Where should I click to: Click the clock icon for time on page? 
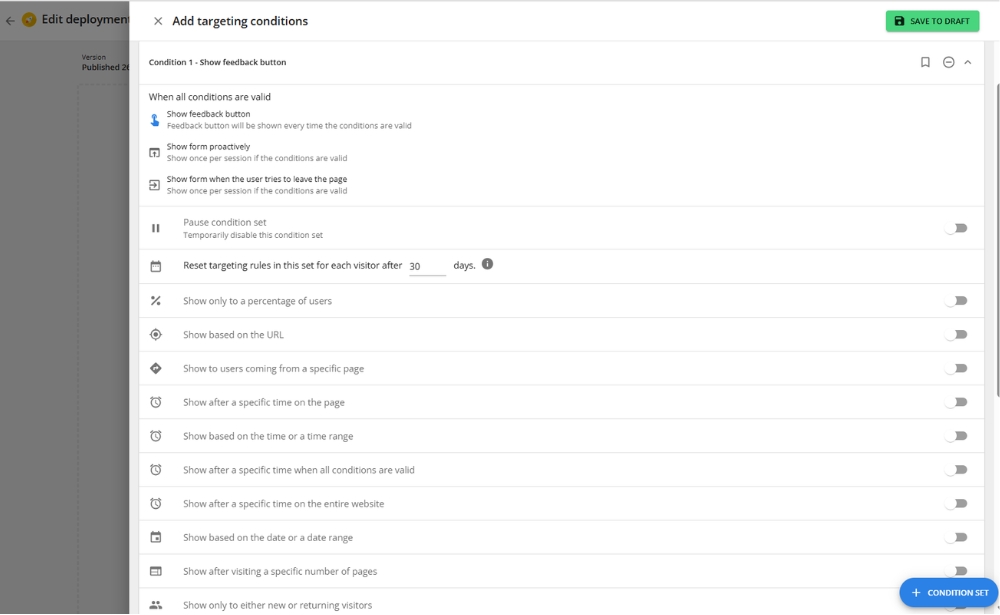click(156, 402)
